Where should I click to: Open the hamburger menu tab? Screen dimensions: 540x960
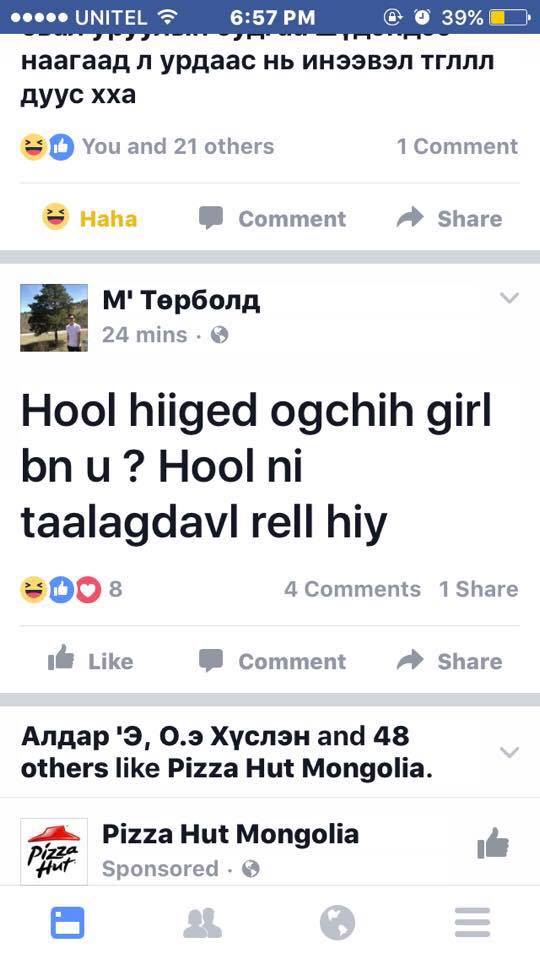tap(473, 922)
